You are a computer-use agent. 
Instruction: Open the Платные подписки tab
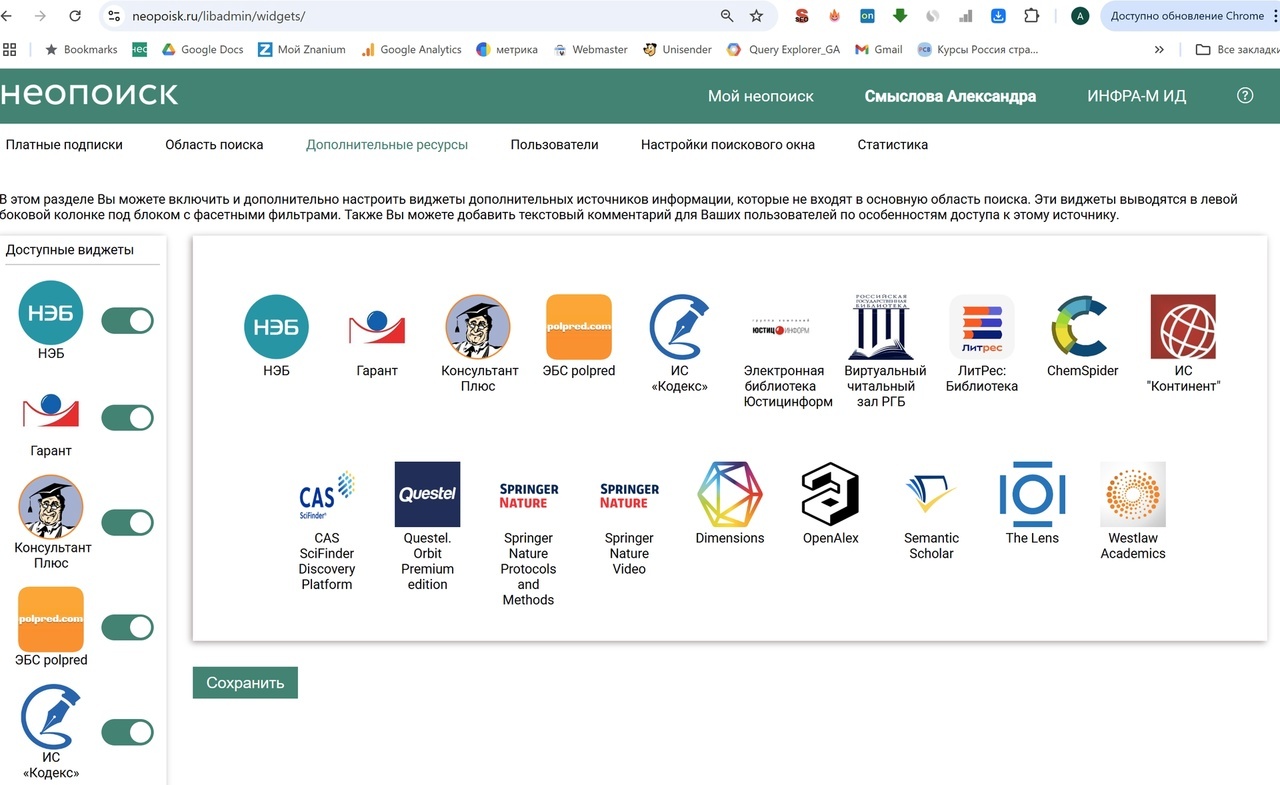coord(64,144)
